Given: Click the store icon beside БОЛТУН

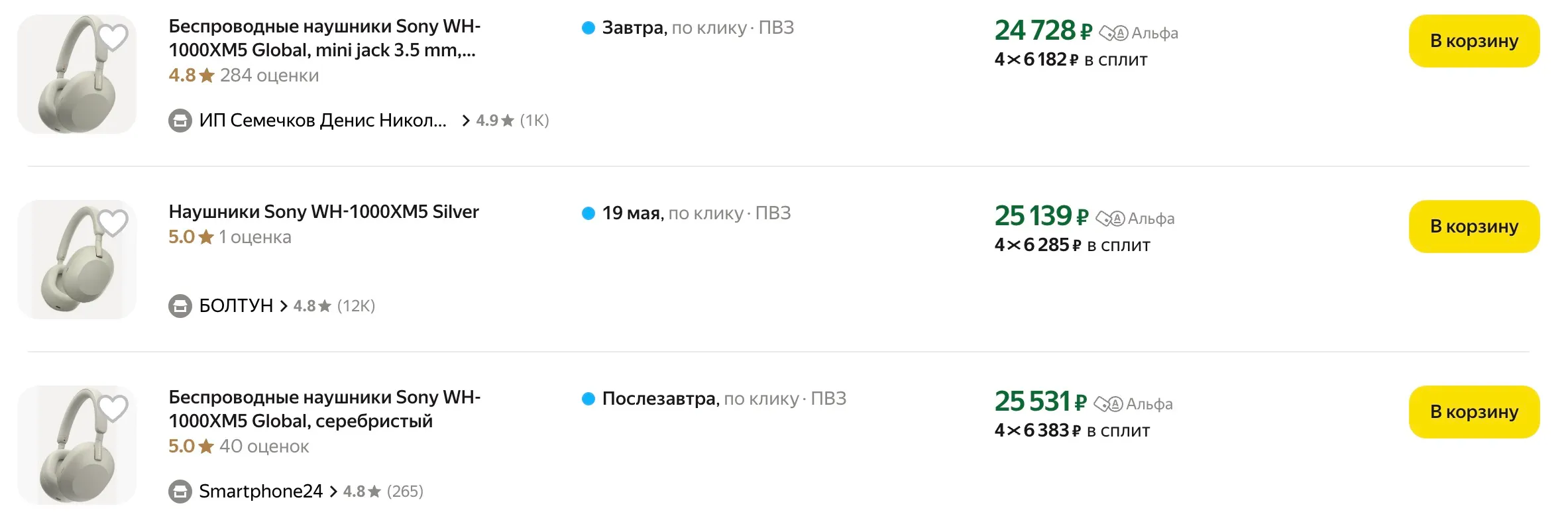Looking at the screenshot, I should click(180, 306).
